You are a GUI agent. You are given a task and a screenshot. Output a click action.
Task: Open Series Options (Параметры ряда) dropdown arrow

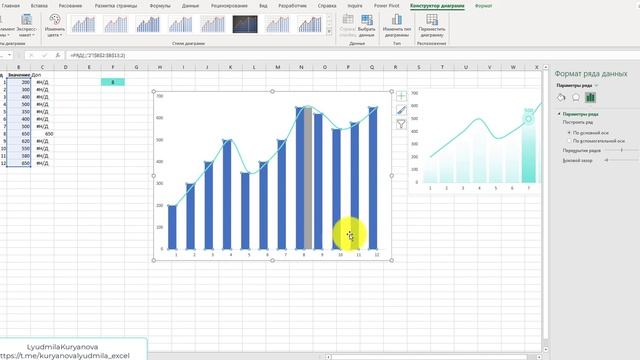pos(596,86)
